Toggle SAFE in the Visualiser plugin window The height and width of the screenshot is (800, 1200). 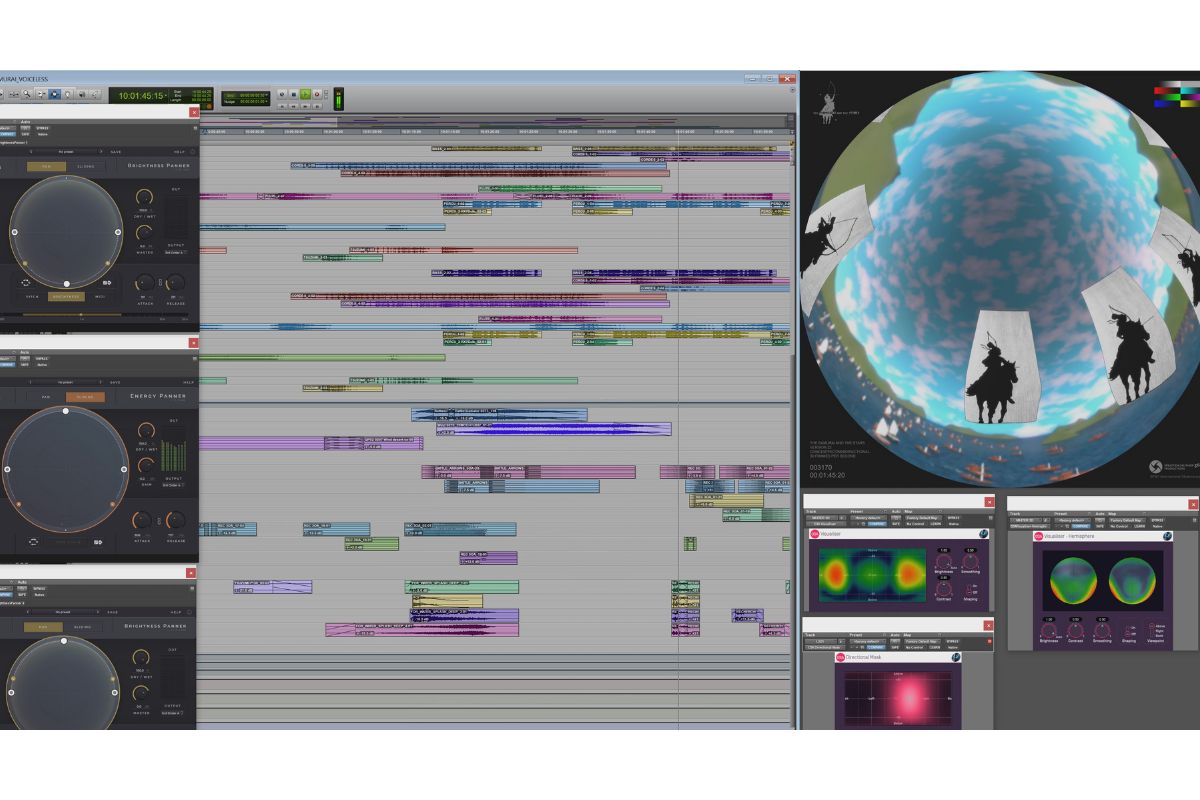click(897, 524)
